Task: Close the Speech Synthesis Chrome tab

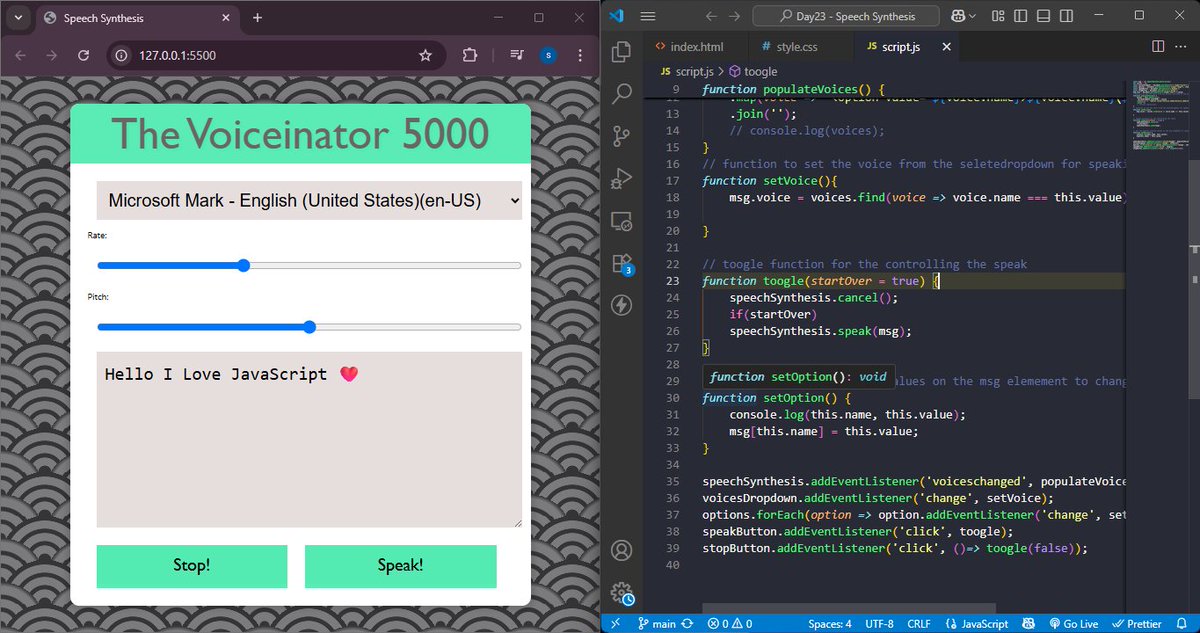Action: coord(226,18)
